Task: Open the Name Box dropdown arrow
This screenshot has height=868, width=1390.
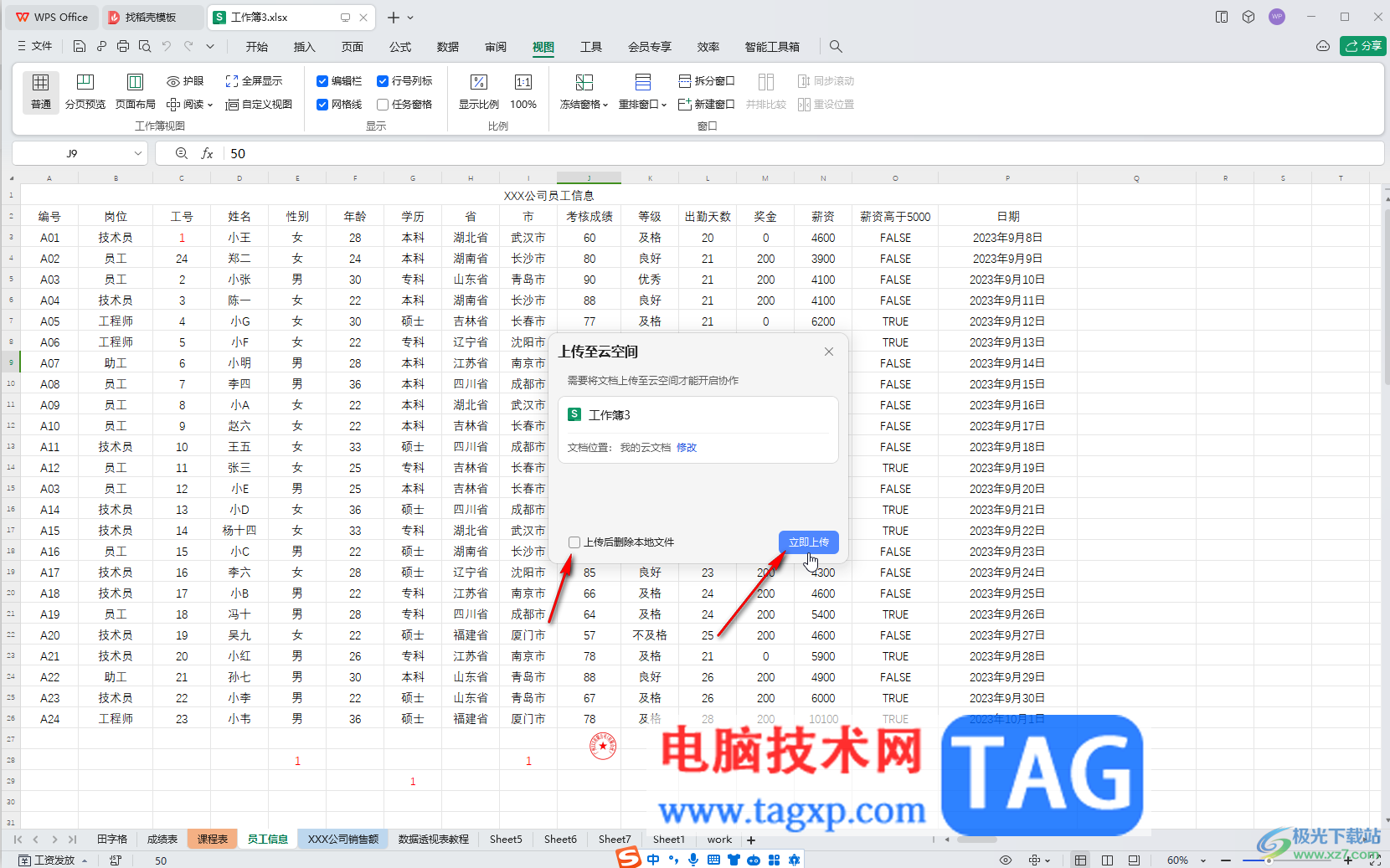Action: click(x=138, y=154)
